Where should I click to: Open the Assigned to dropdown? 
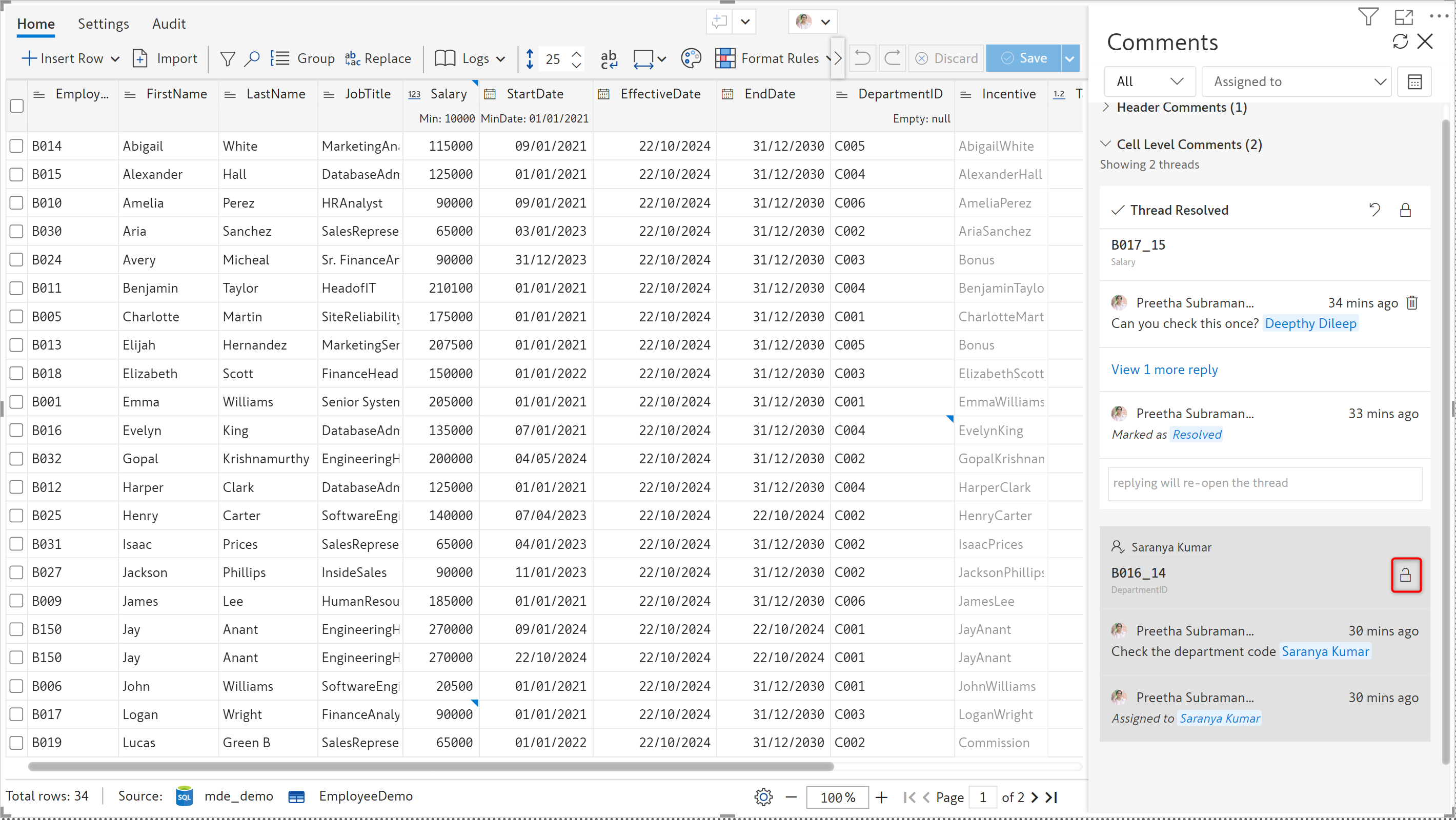[1296, 82]
